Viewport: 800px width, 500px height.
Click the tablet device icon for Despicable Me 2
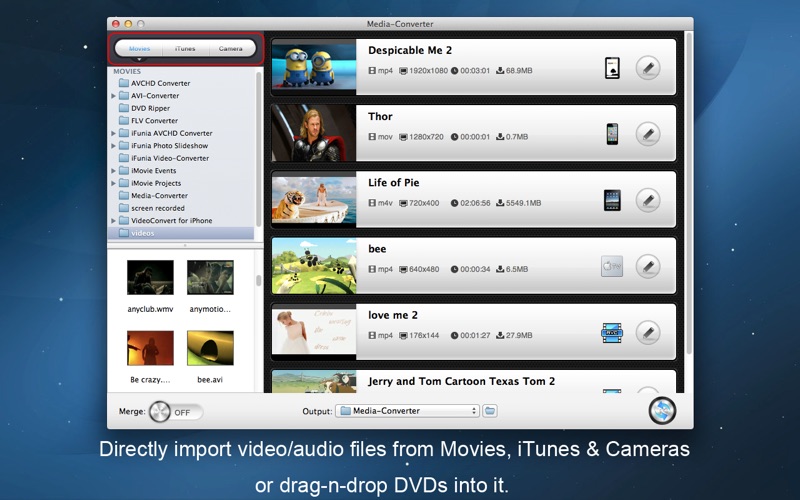[x=612, y=68]
